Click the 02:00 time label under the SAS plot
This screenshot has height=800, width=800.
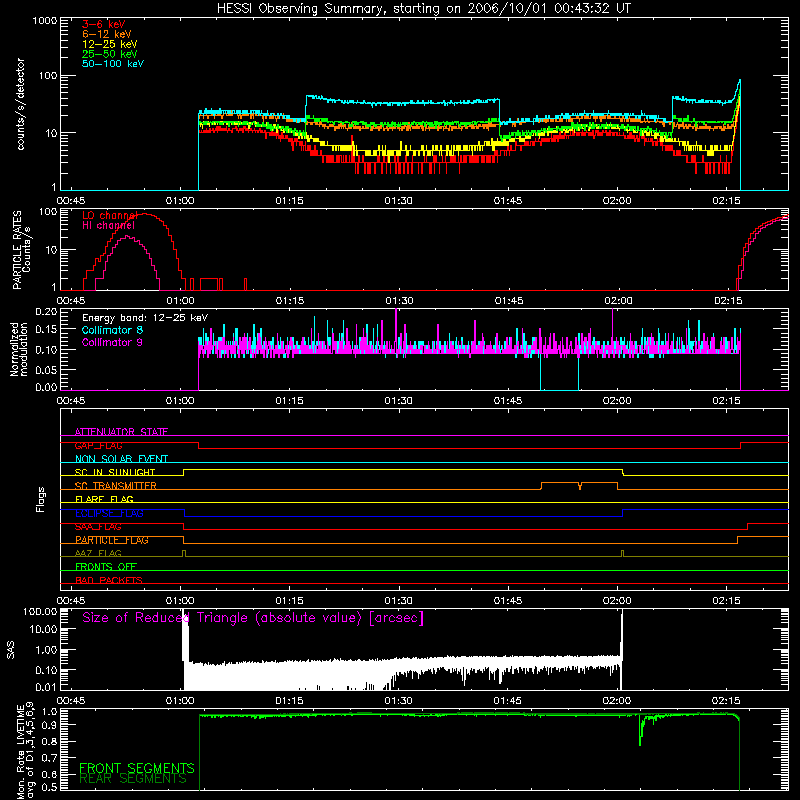[617, 701]
